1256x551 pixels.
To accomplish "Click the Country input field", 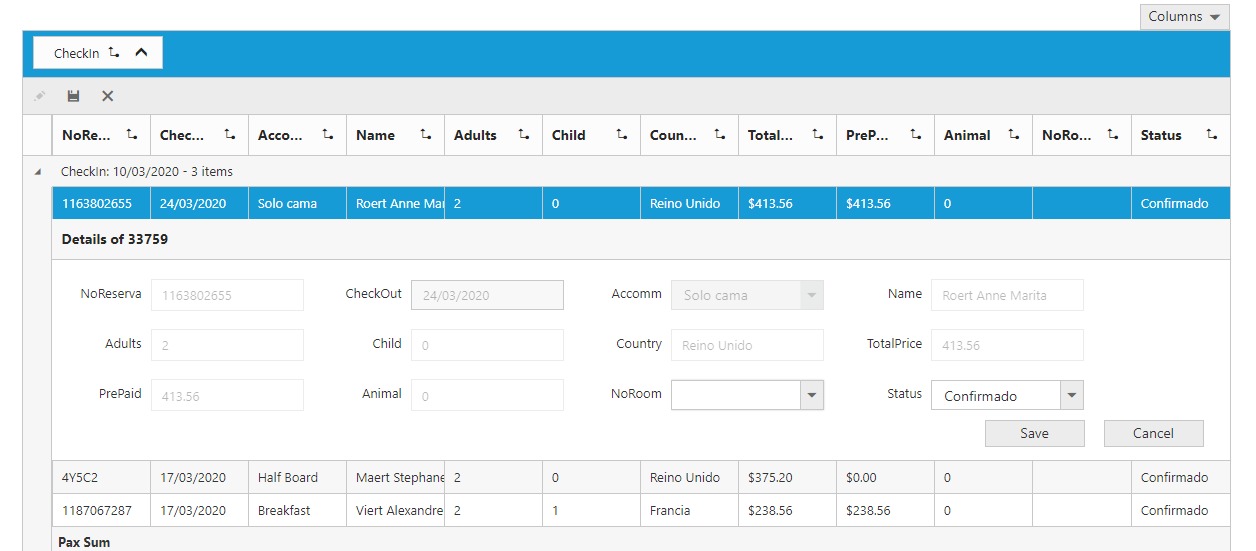I will (x=746, y=345).
